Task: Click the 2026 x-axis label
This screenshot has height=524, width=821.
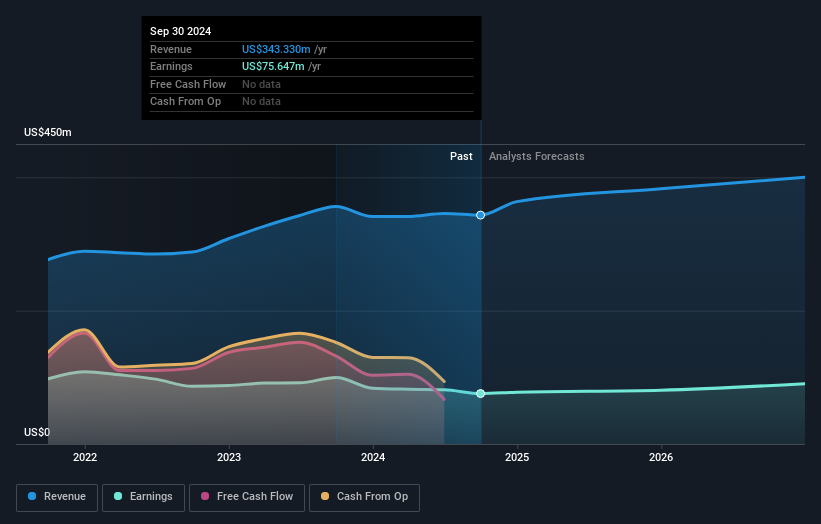Action: [x=661, y=458]
